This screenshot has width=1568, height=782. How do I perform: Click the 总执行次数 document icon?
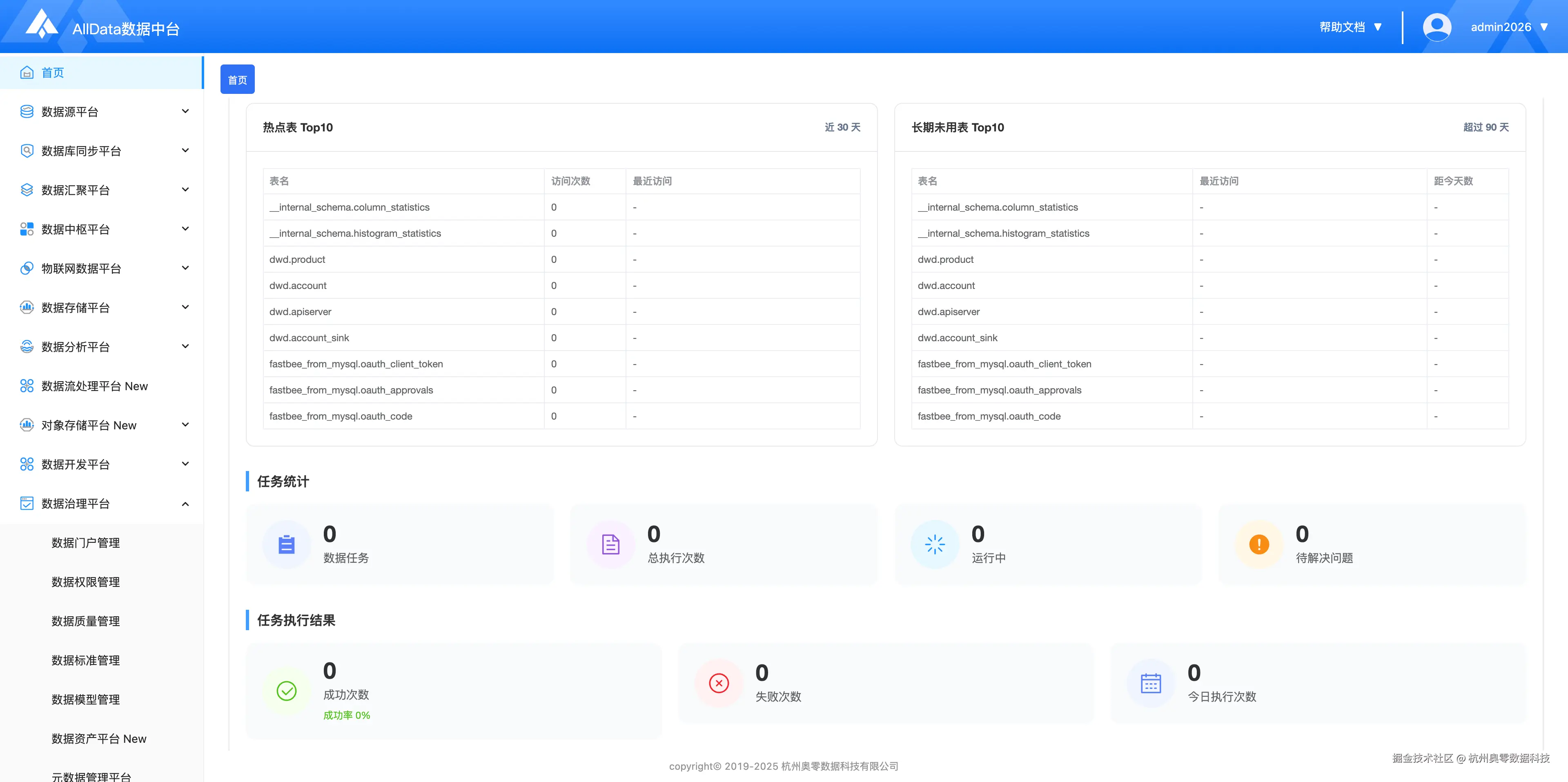click(x=610, y=544)
